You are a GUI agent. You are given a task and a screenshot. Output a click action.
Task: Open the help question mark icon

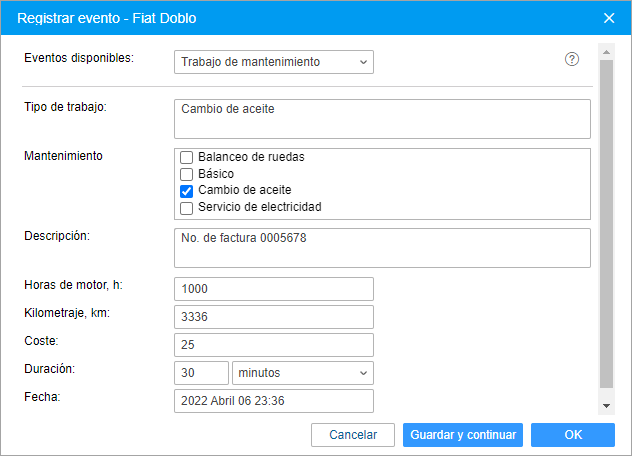(572, 59)
